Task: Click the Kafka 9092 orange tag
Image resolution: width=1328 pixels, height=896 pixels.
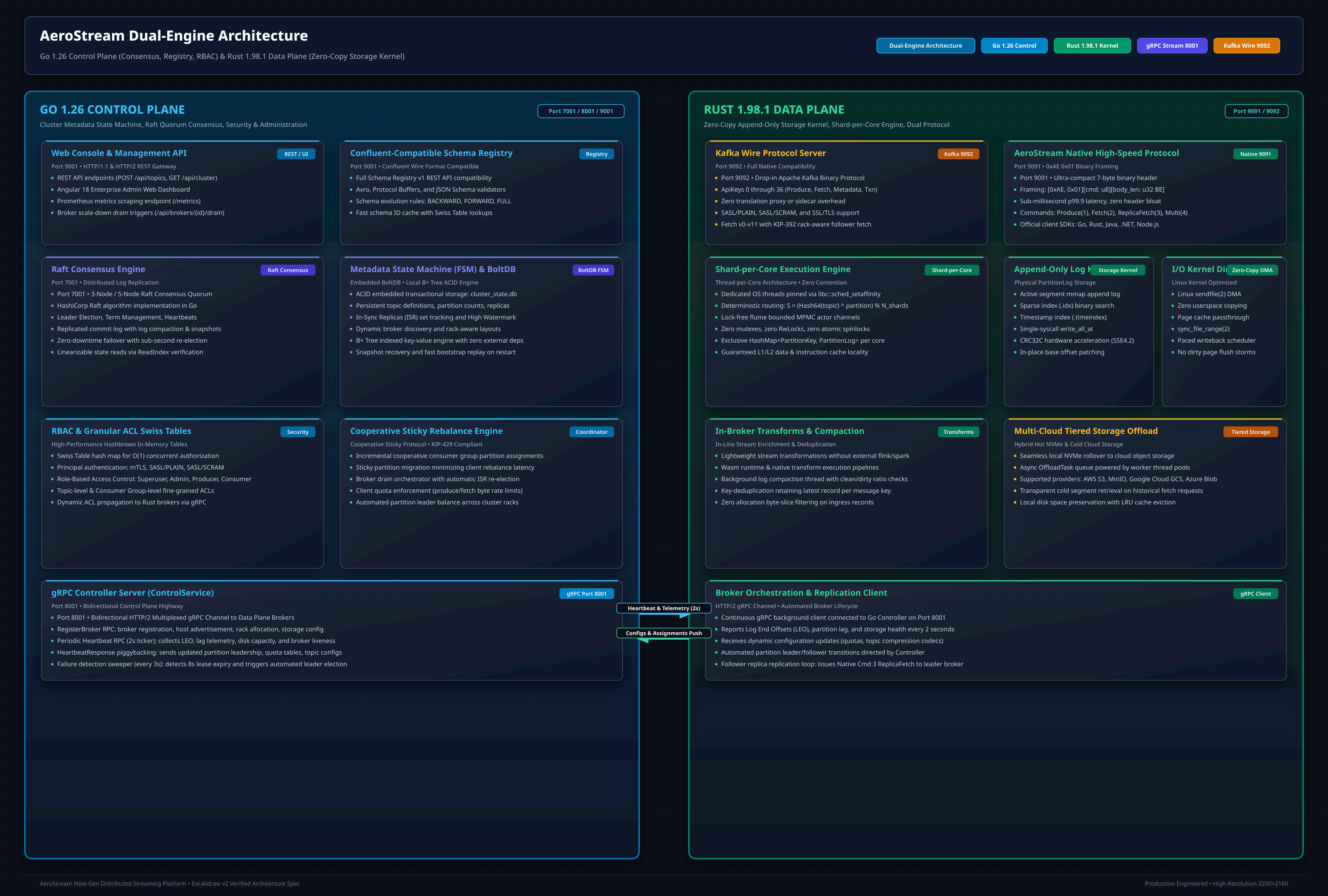Action: pyautogui.click(x=958, y=154)
